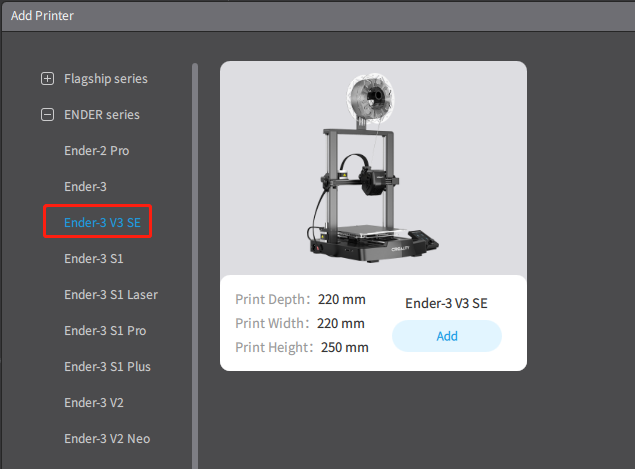635x469 pixels.
Task: Select Ender-3 S1 Pro model
Action: (x=105, y=330)
